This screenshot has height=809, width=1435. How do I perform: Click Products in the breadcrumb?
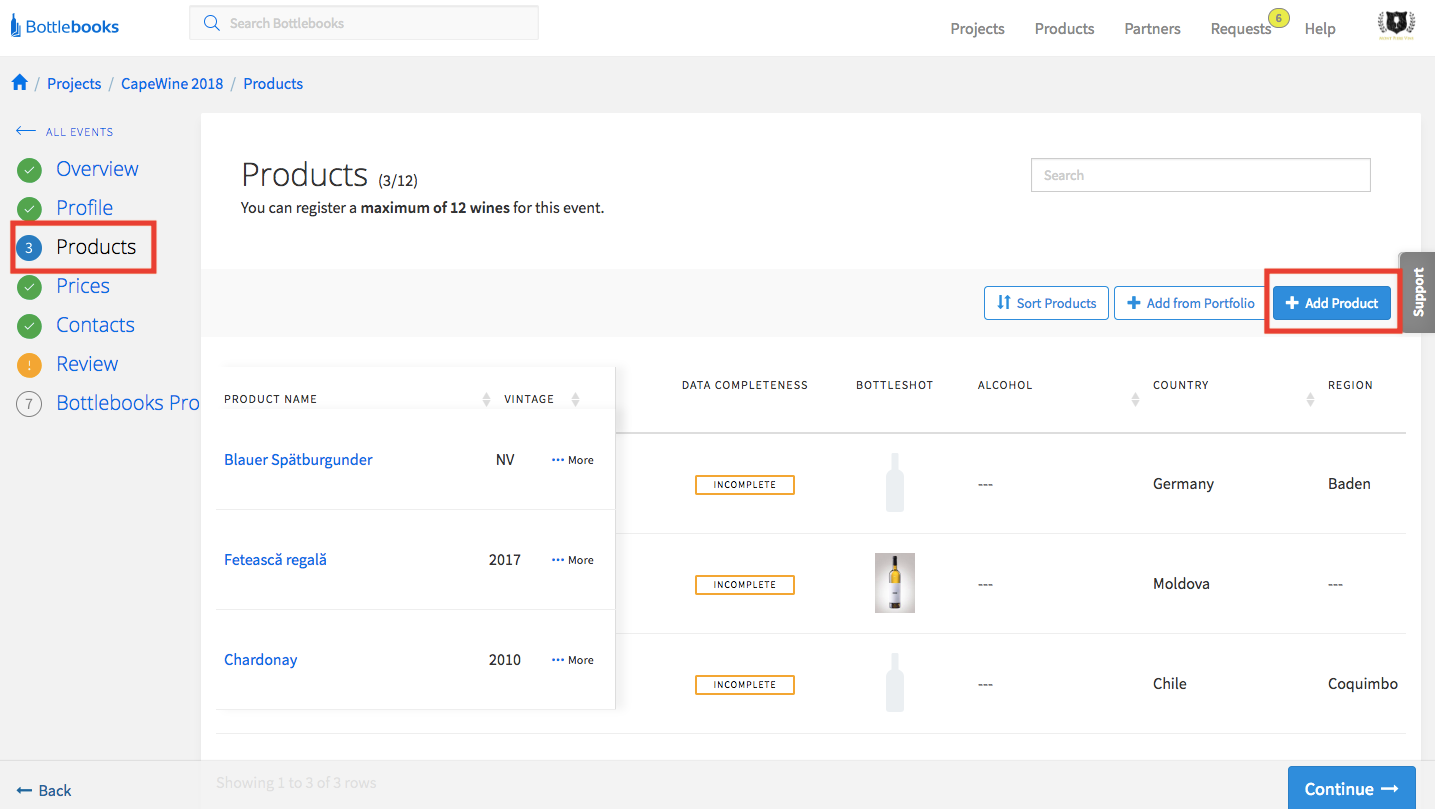point(273,84)
